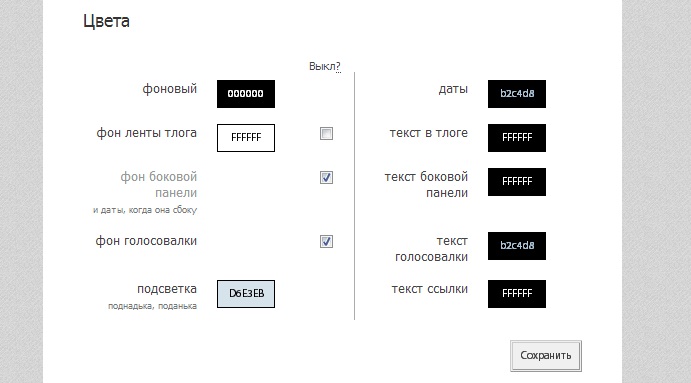The height and width of the screenshot is (383, 691).
Task: Open the текст ссылки color field
Action: click(x=517, y=294)
